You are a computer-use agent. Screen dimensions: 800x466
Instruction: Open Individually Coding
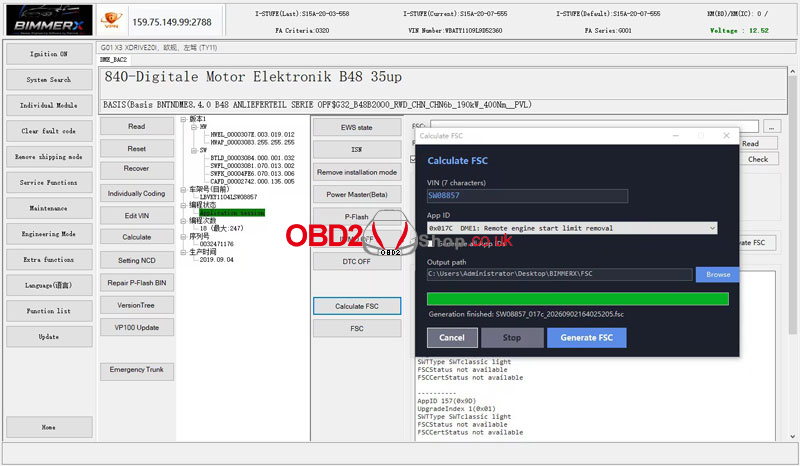[x=137, y=193]
